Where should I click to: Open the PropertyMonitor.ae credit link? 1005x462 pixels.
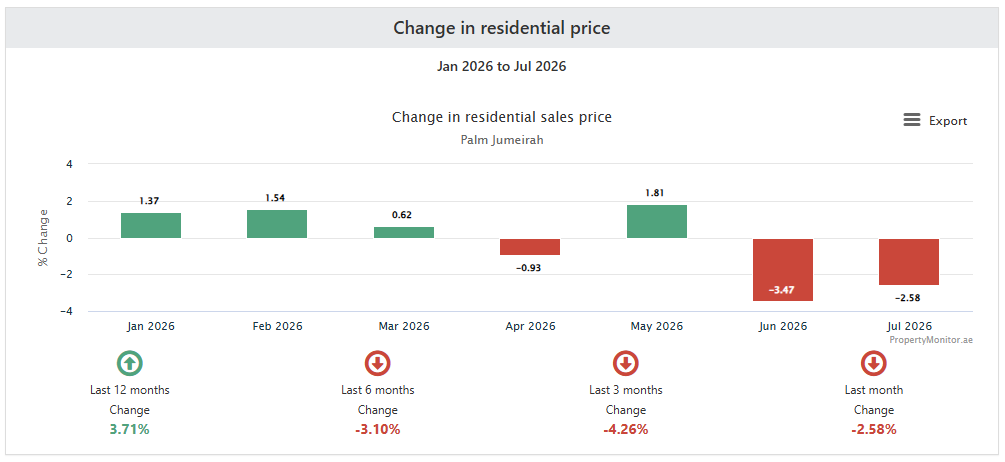(x=931, y=340)
